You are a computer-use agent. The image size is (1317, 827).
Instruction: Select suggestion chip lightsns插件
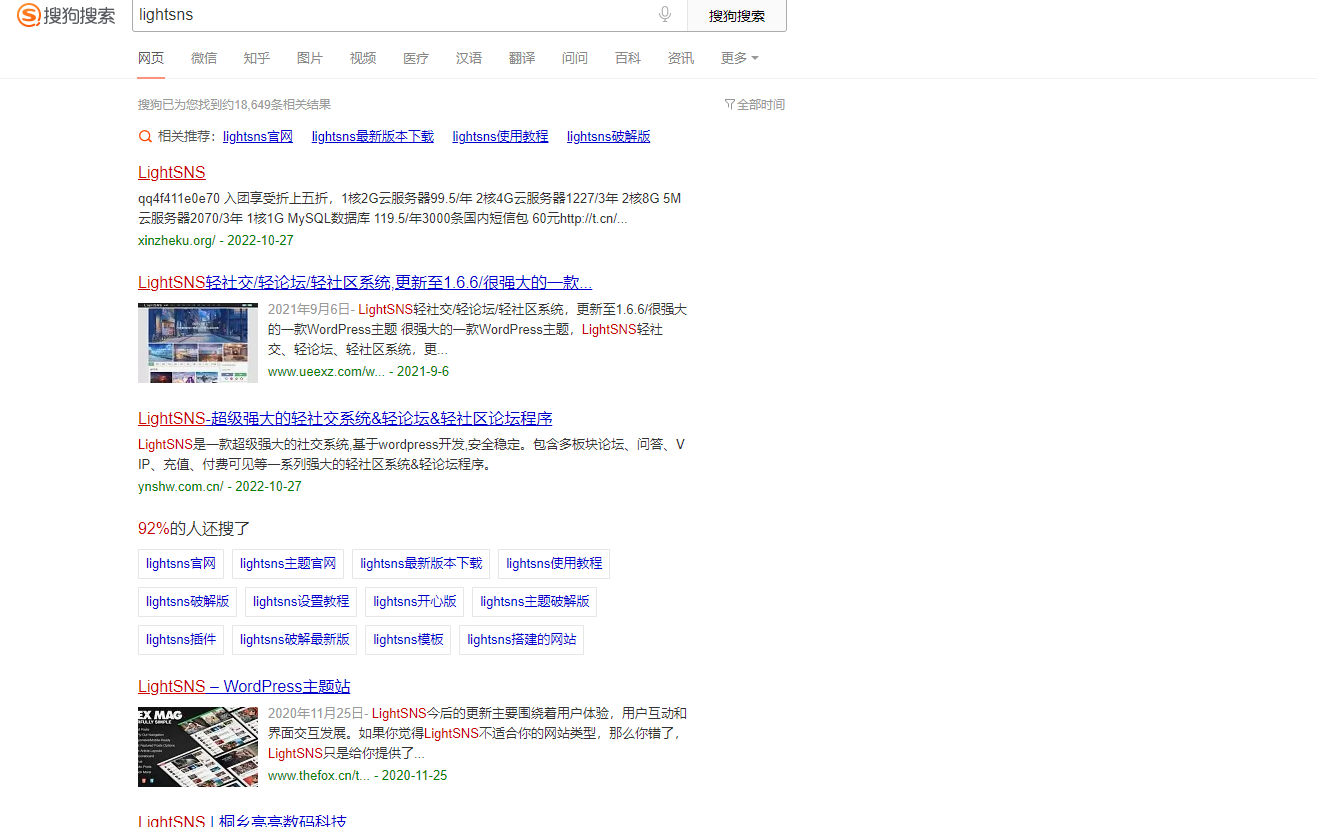(x=181, y=640)
